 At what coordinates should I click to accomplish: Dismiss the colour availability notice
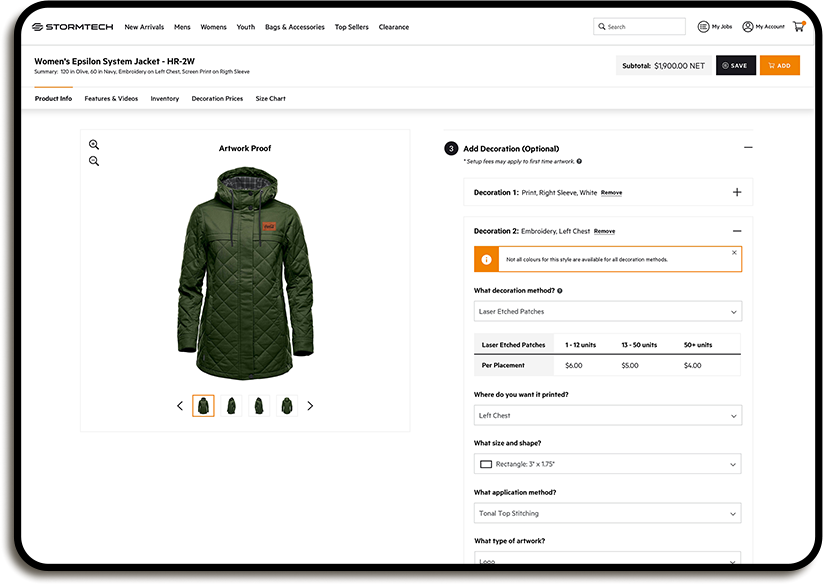pos(734,252)
